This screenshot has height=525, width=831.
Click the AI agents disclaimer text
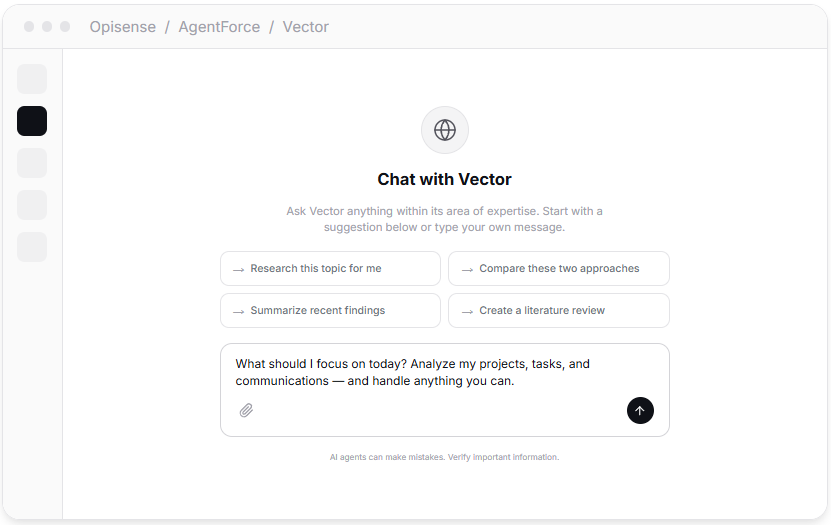(444, 457)
